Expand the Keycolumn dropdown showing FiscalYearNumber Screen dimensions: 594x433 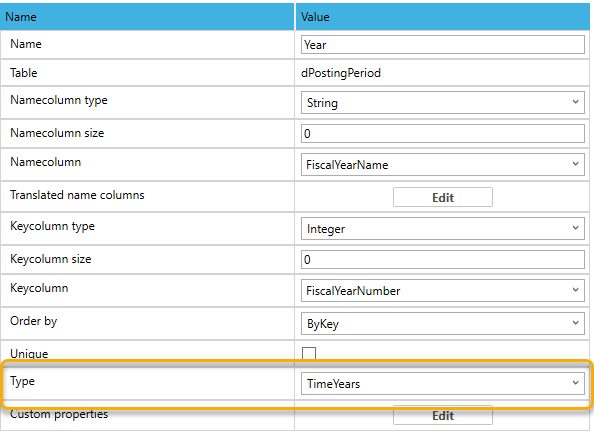(x=442, y=290)
